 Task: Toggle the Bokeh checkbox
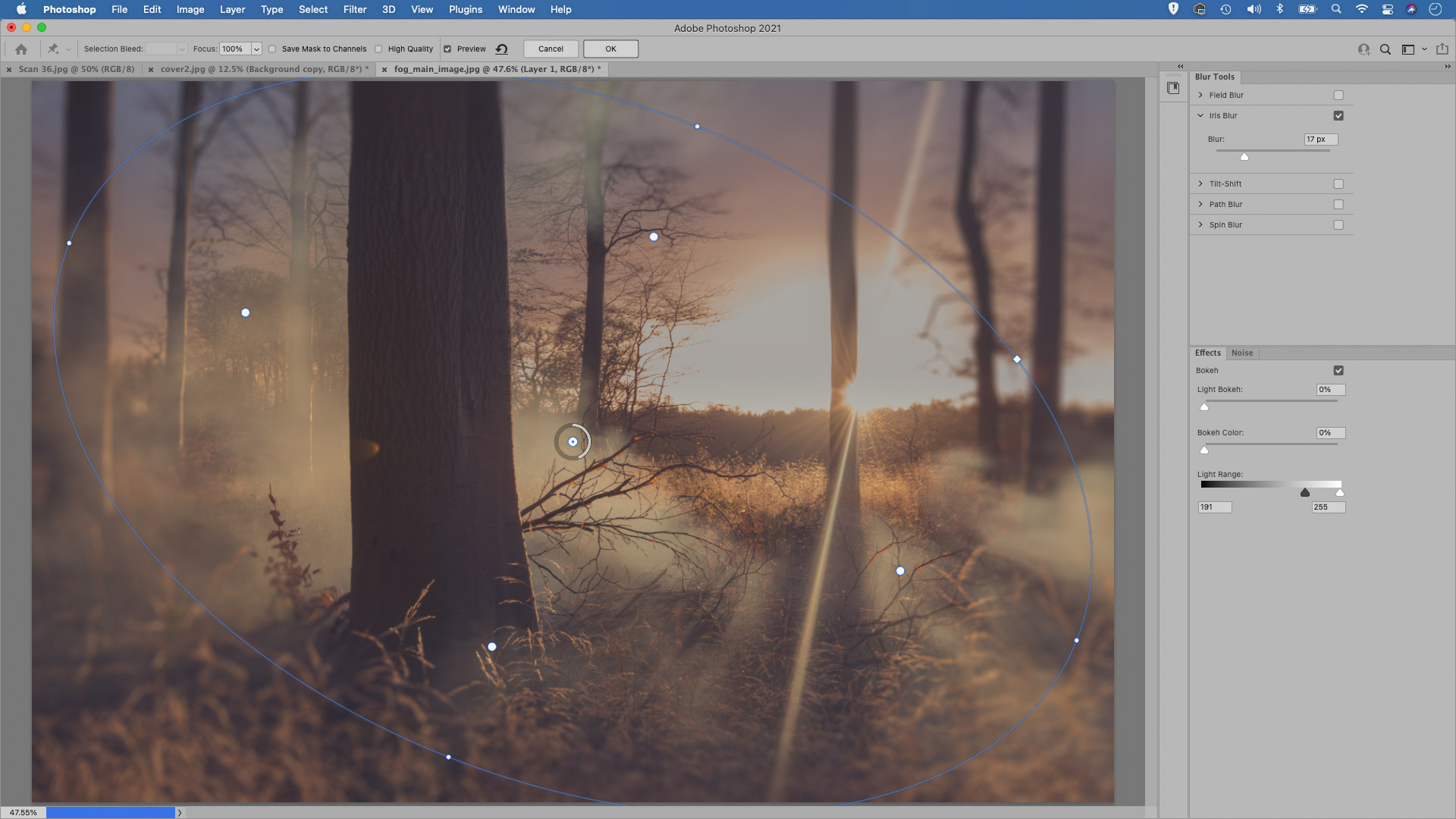click(1338, 371)
